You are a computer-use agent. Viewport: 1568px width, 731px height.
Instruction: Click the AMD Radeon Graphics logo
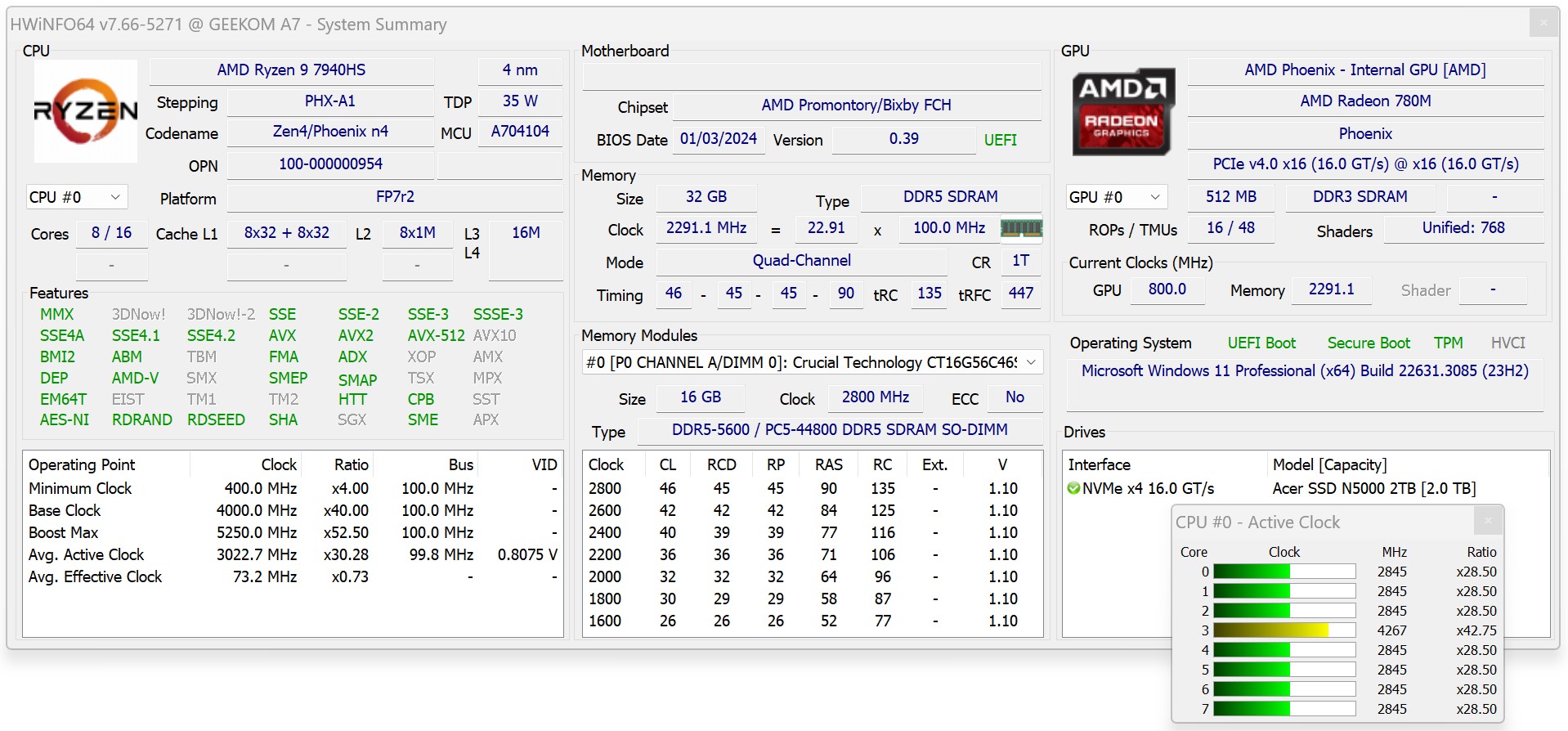(1123, 112)
